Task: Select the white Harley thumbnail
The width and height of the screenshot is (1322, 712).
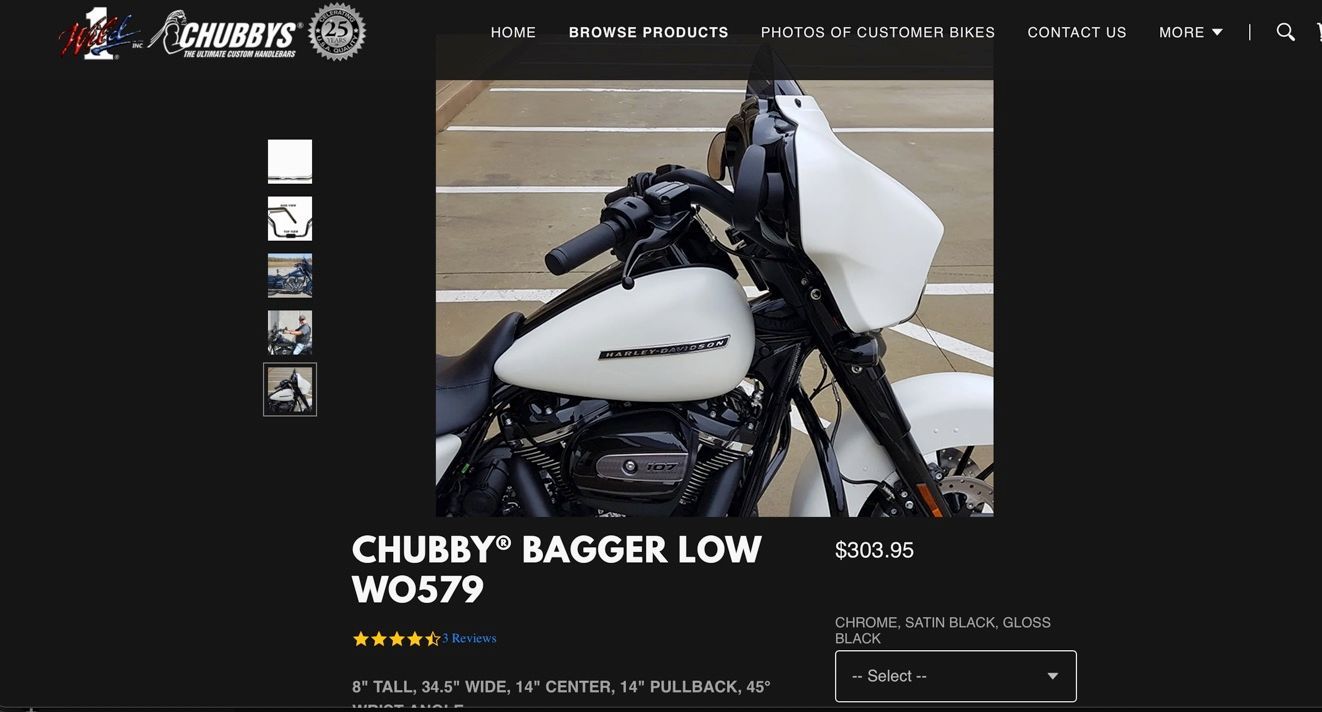Action: [290, 389]
